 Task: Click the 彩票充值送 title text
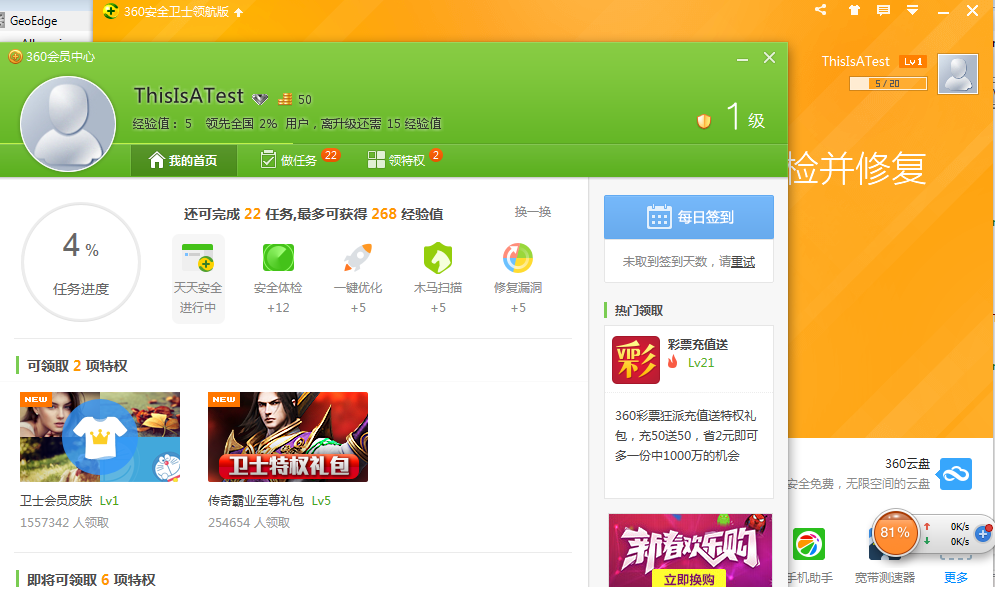coord(697,344)
